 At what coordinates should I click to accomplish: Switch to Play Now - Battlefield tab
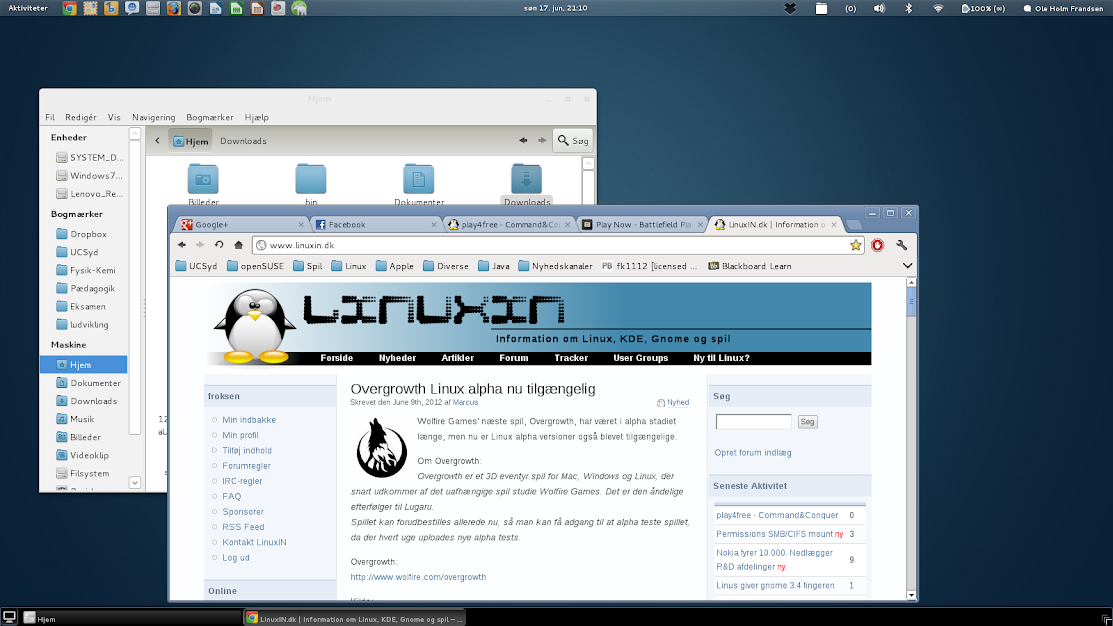(x=642, y=224)
